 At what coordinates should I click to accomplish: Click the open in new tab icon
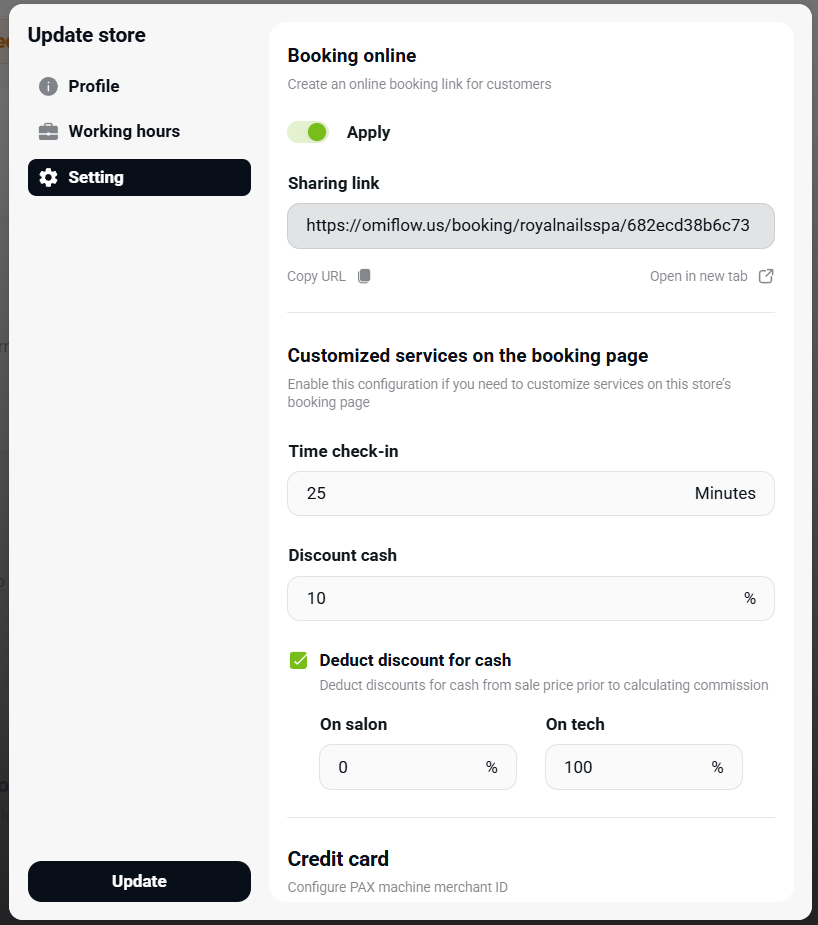pos(766,276)
